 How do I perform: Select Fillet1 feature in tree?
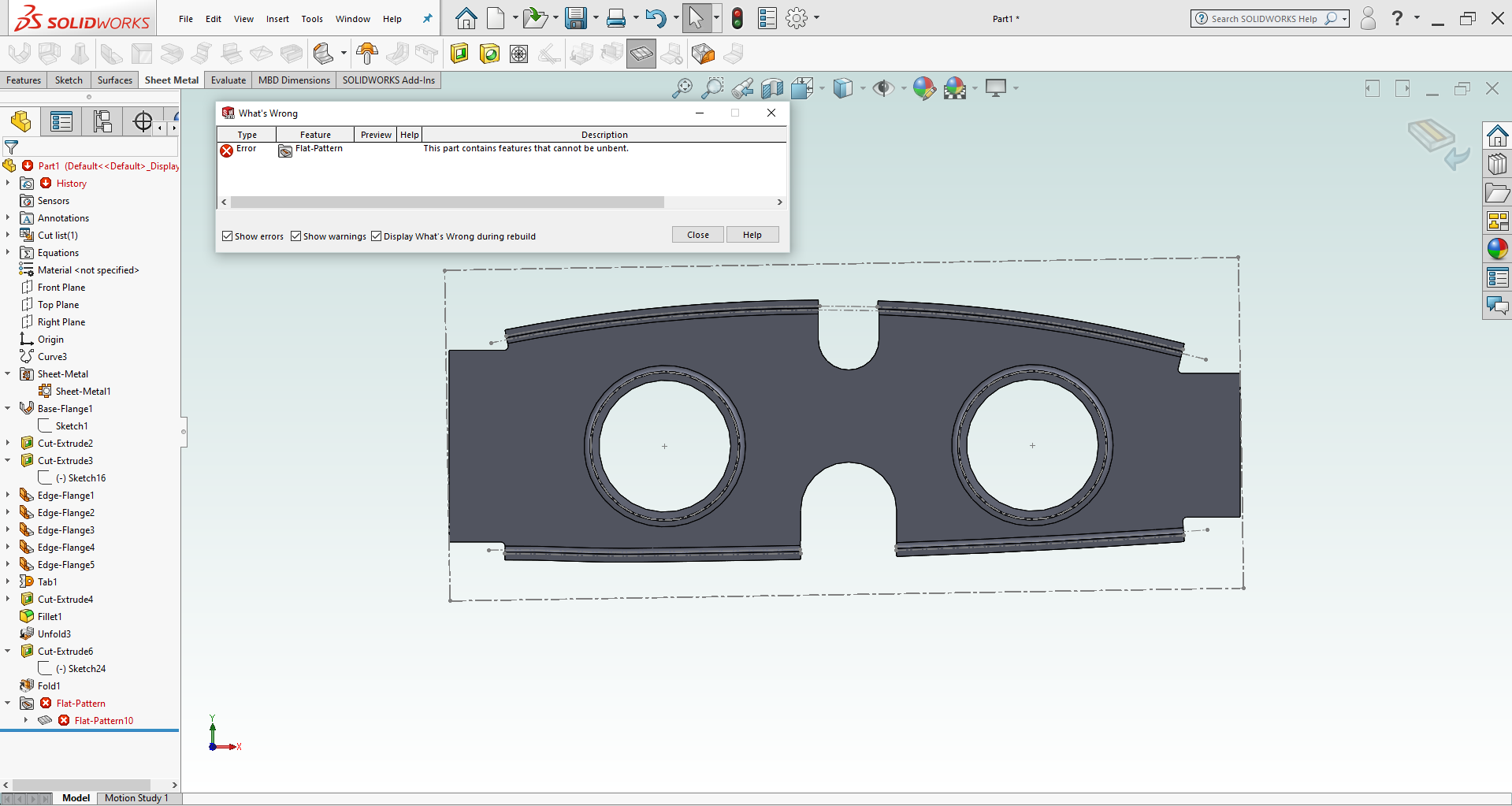coord(49,616)
